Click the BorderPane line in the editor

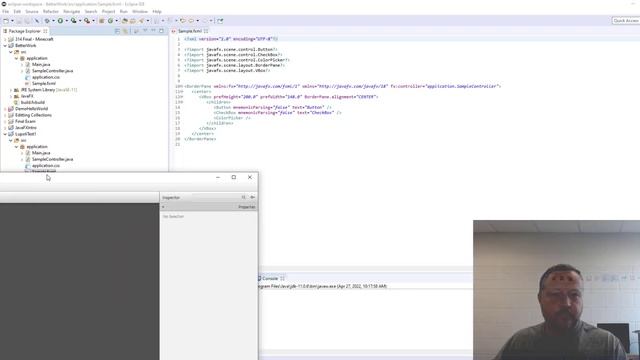click(x=342, y=87)
